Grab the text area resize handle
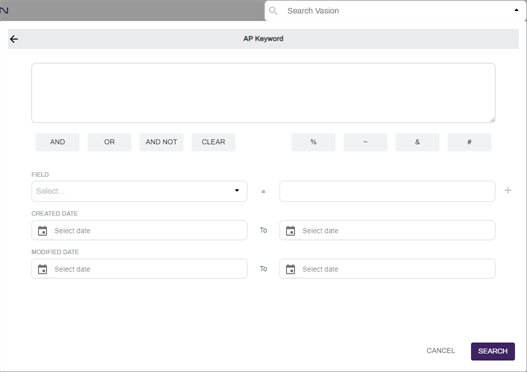 tap(492, 120)
